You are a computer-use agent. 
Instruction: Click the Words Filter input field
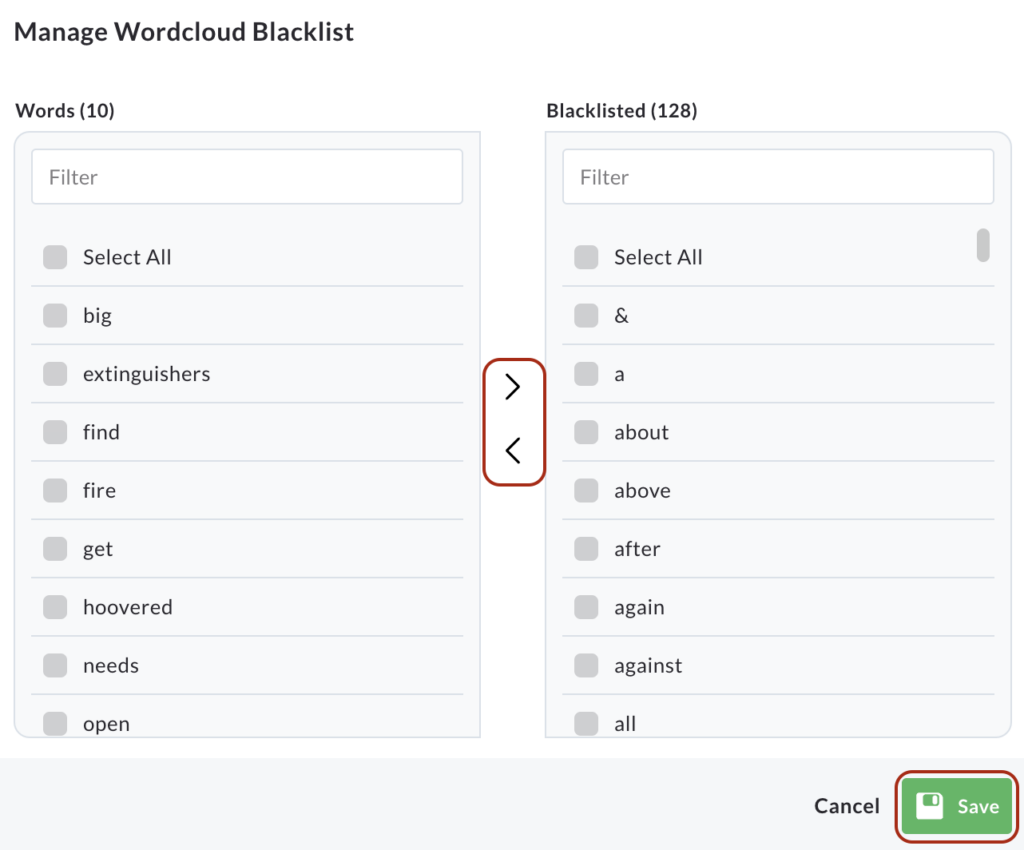point(247,177)
